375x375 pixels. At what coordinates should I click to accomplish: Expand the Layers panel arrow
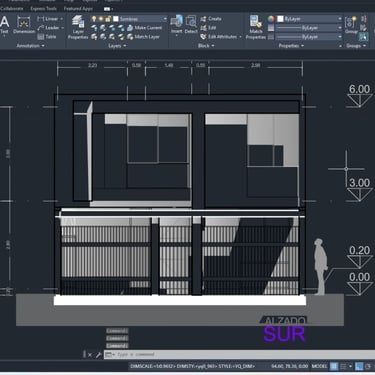click(125, 46)
